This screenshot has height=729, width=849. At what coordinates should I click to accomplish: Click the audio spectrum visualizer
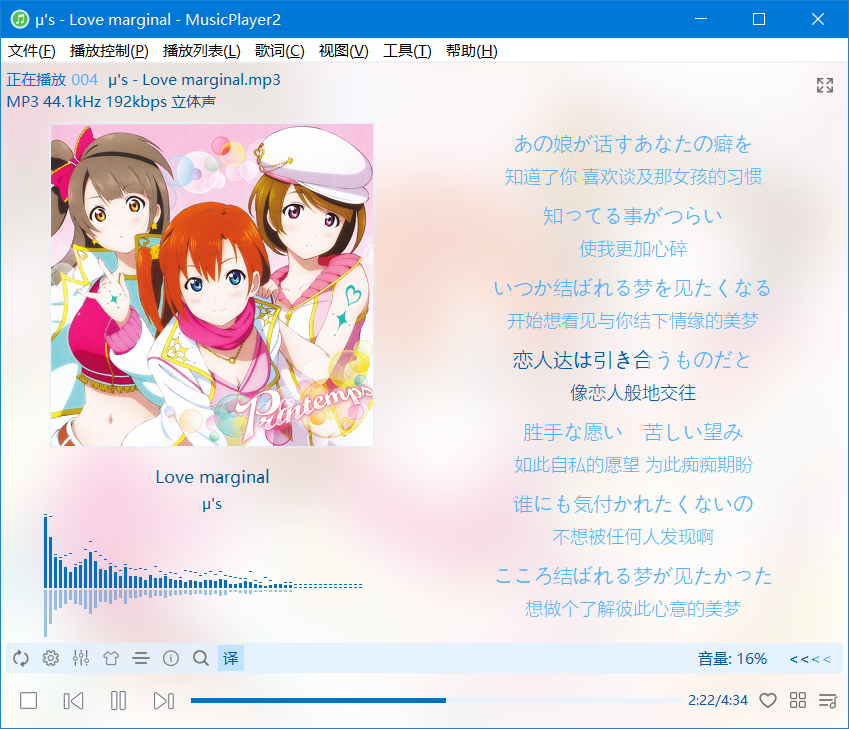(203, 575)
